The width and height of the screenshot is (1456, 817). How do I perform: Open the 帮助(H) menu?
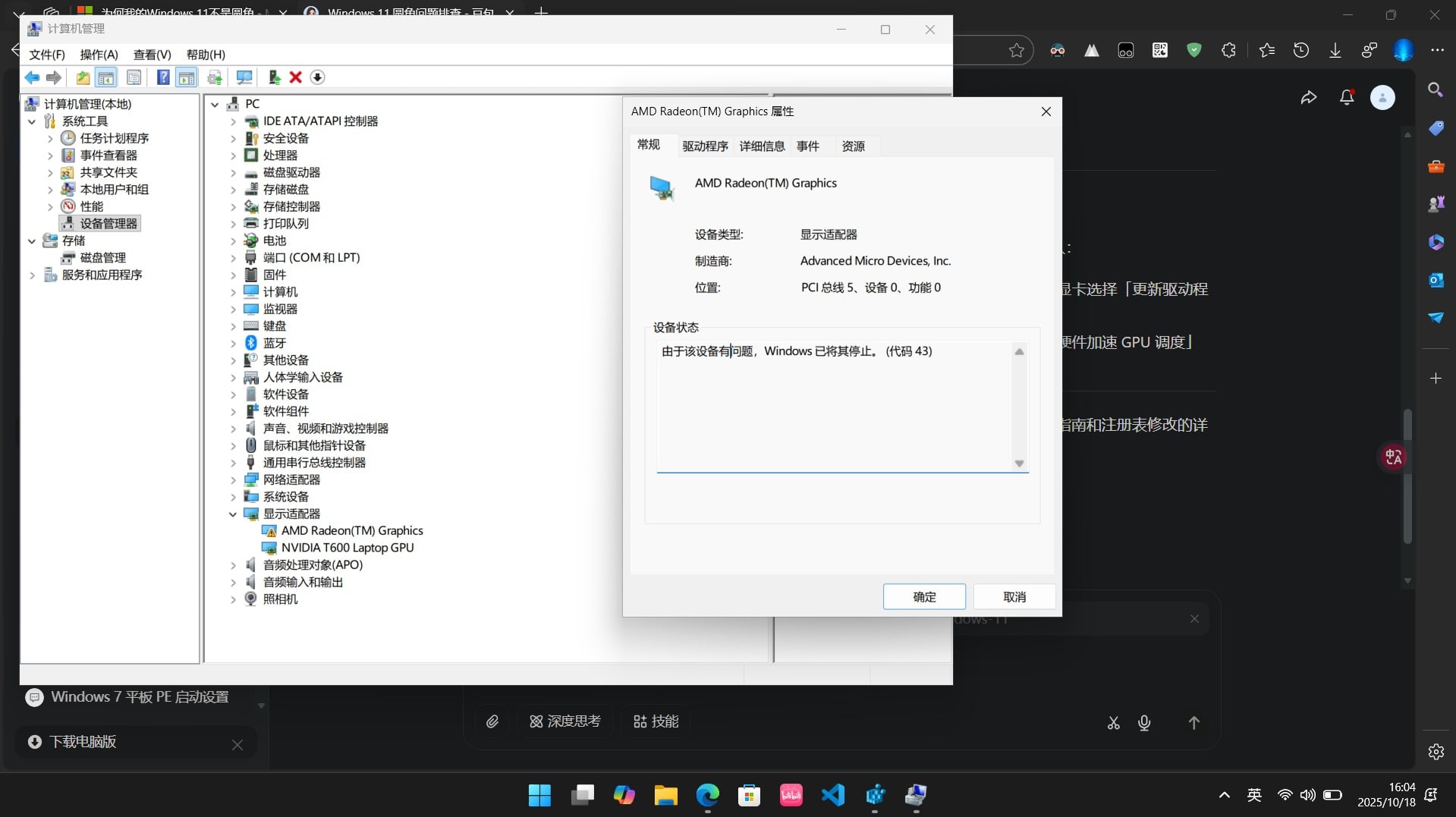(x=206, y=55)
